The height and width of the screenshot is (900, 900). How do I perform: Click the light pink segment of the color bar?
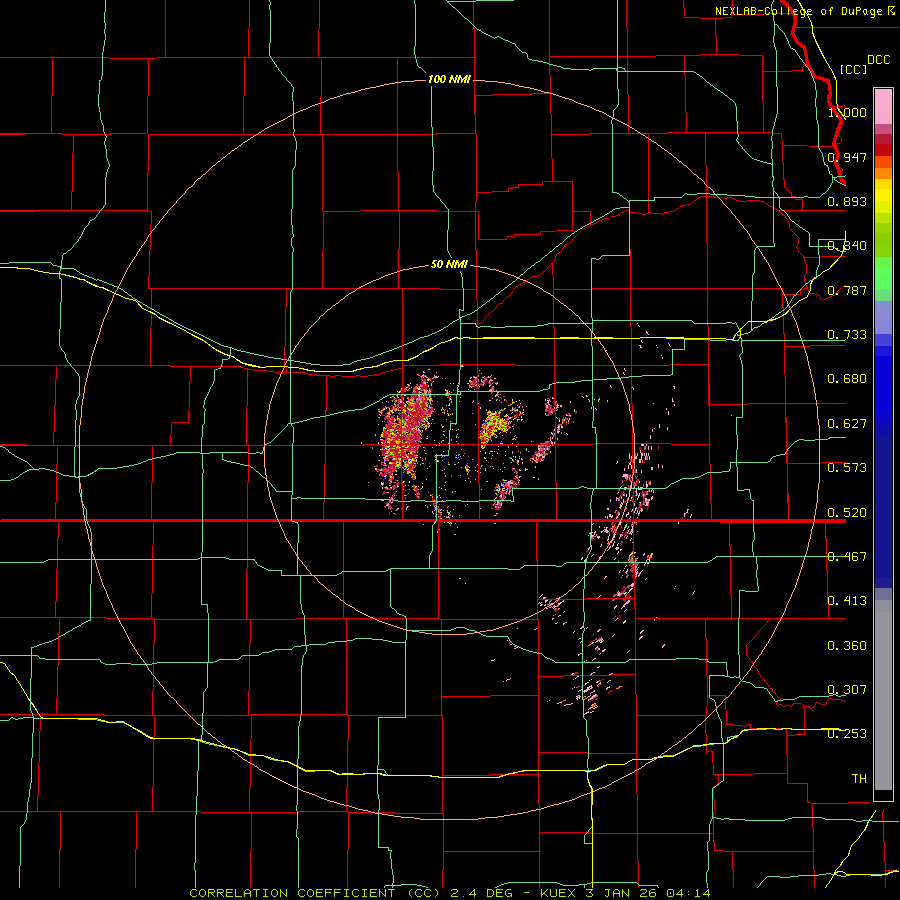(x=883, y=107)
